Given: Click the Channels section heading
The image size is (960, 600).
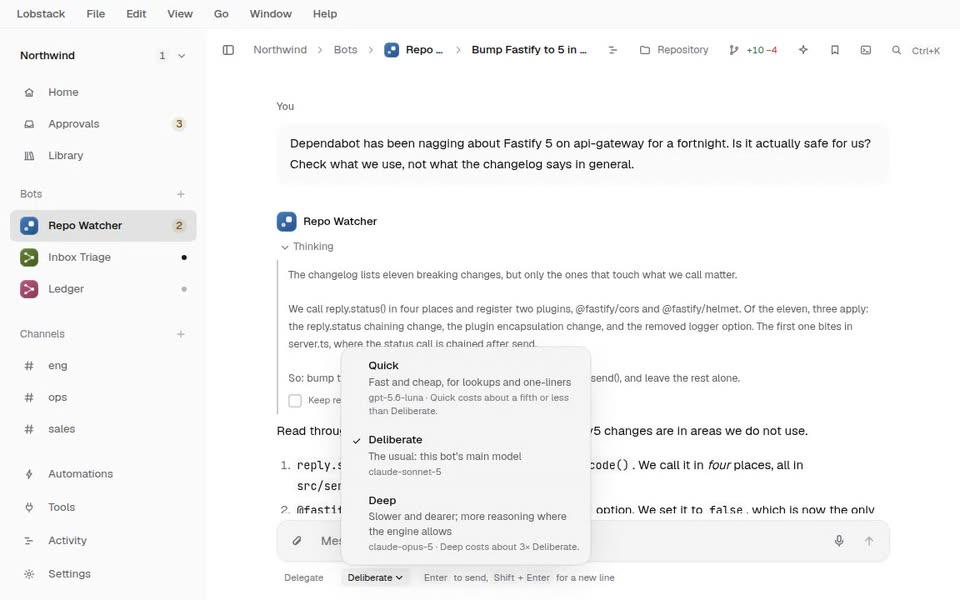Looking at the screenshot, I should [x=42, y=334].
